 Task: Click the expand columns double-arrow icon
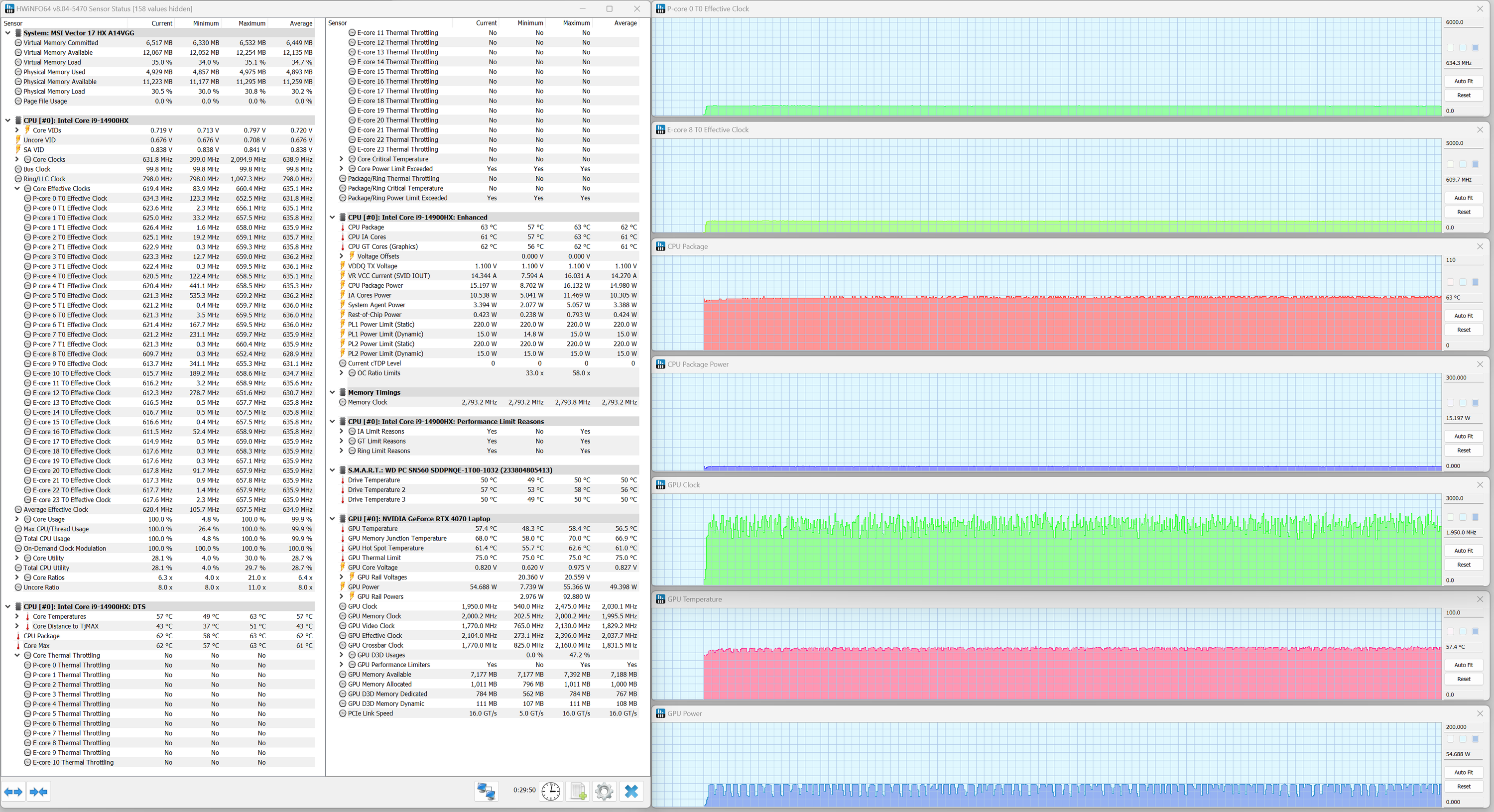click(x=13, y=792)
